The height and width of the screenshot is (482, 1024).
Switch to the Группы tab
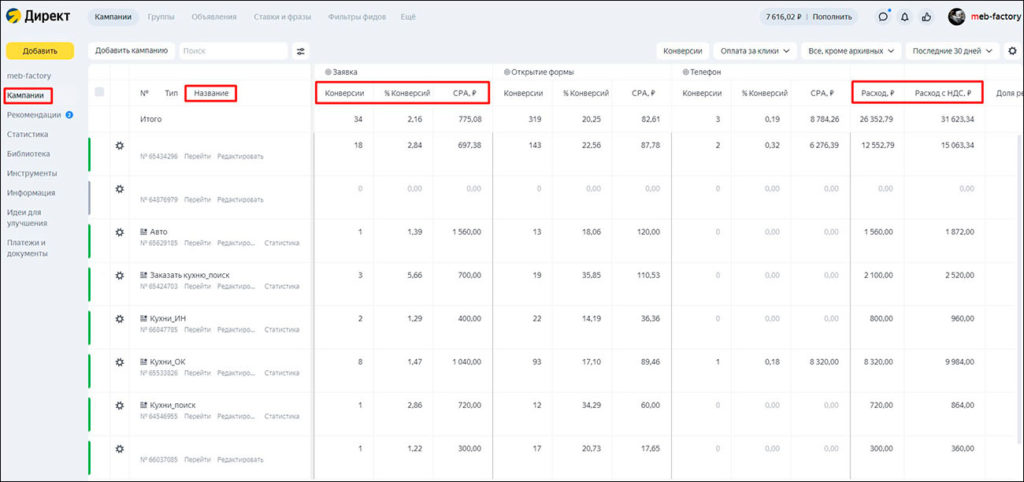point(161,17)
